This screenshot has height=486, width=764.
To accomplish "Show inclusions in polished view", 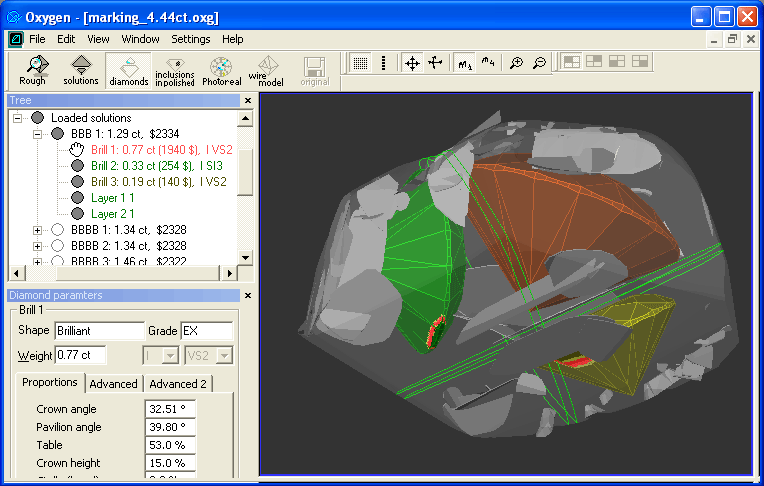I will 174,69.
